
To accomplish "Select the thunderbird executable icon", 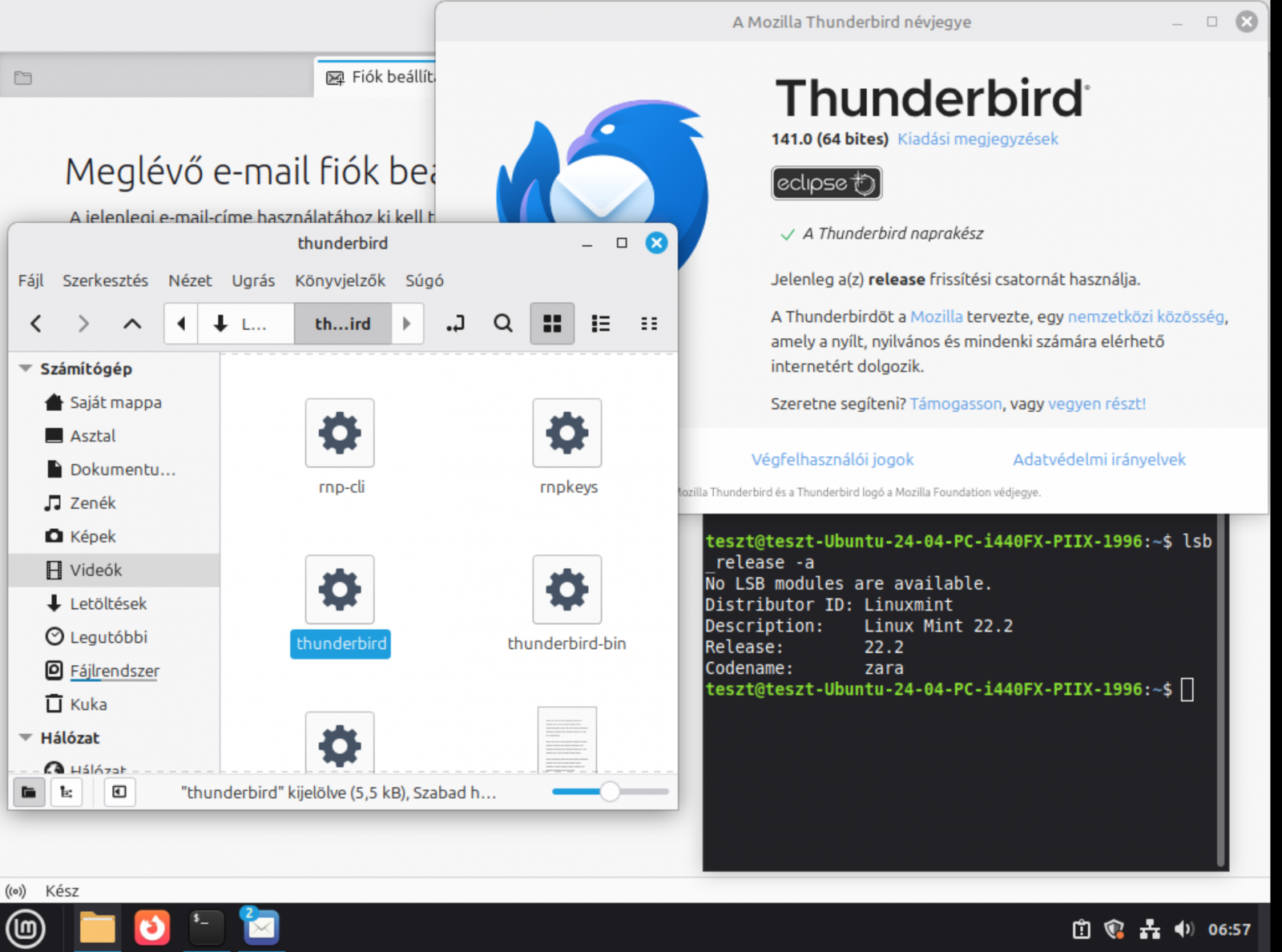I will pos(340,590).
